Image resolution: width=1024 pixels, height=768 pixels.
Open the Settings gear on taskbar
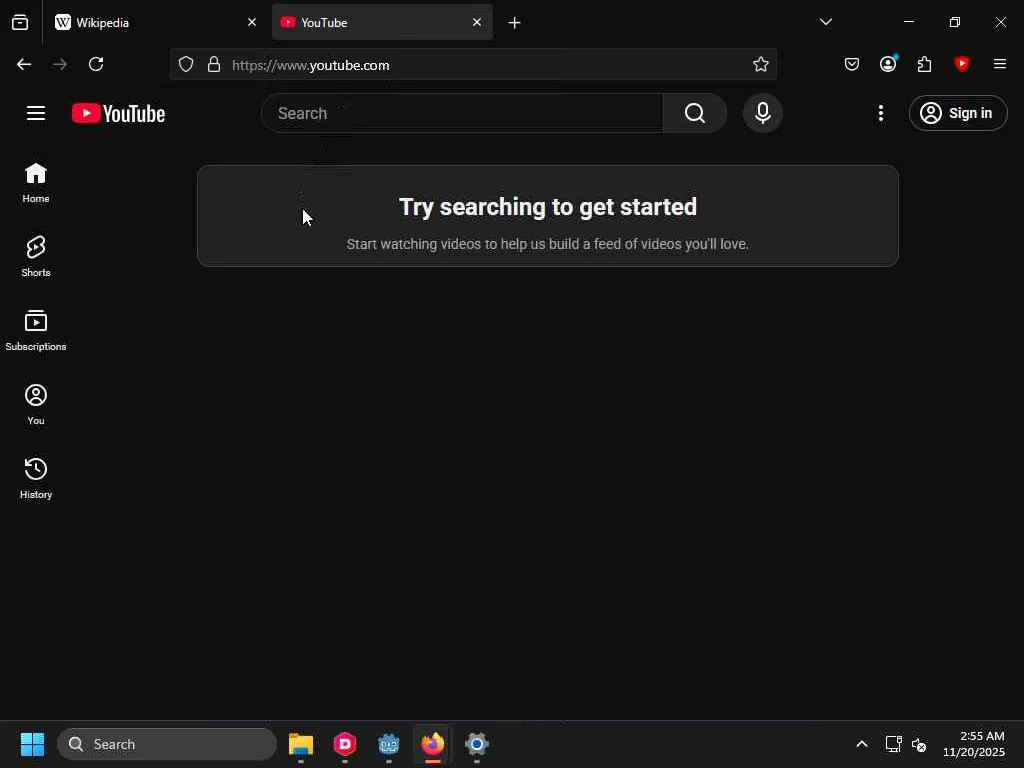coord(477,744)
